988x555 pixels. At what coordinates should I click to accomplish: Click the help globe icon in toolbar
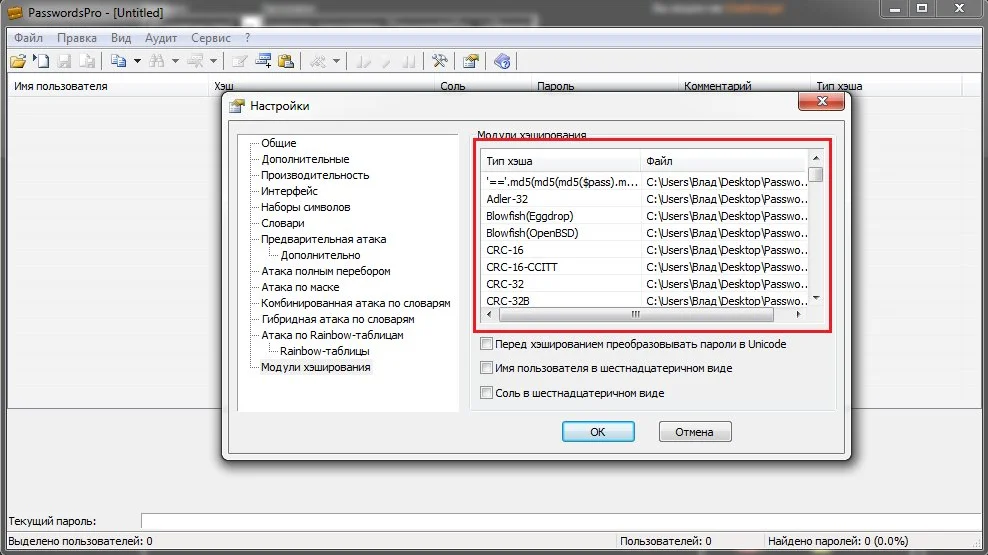pyautogui.click(x=502, y=61)
